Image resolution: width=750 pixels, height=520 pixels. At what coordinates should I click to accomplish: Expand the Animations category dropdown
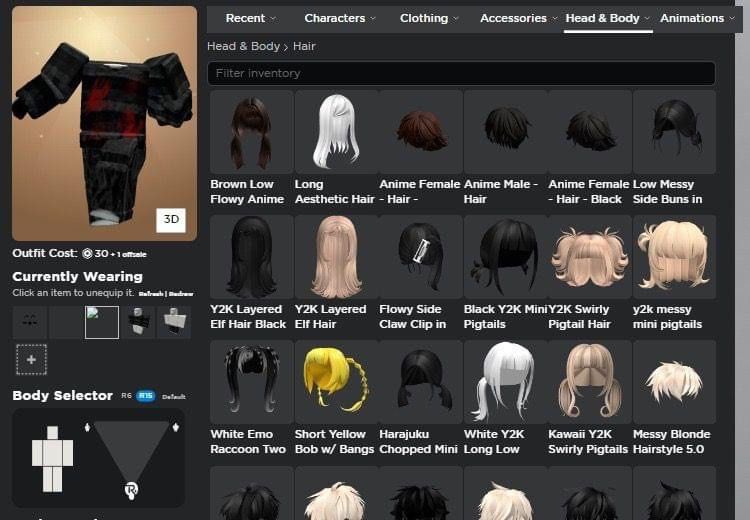click(697, 18)
